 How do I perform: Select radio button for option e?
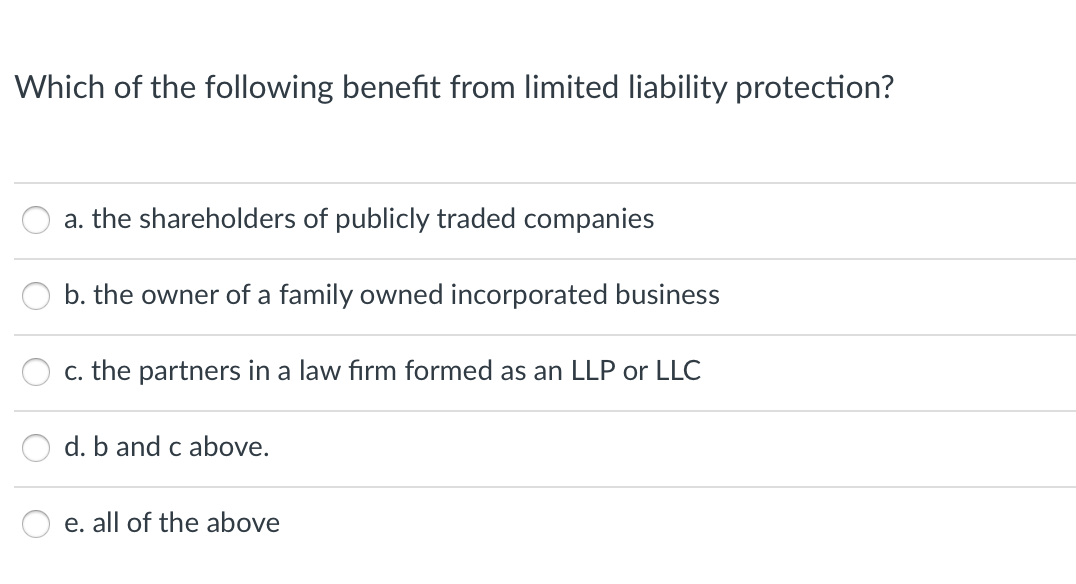coord(36,523)
